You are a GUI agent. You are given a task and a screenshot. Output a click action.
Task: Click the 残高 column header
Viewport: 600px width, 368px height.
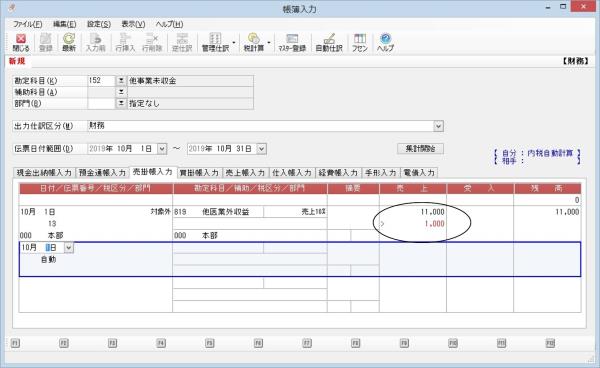(x=548, y=189)
